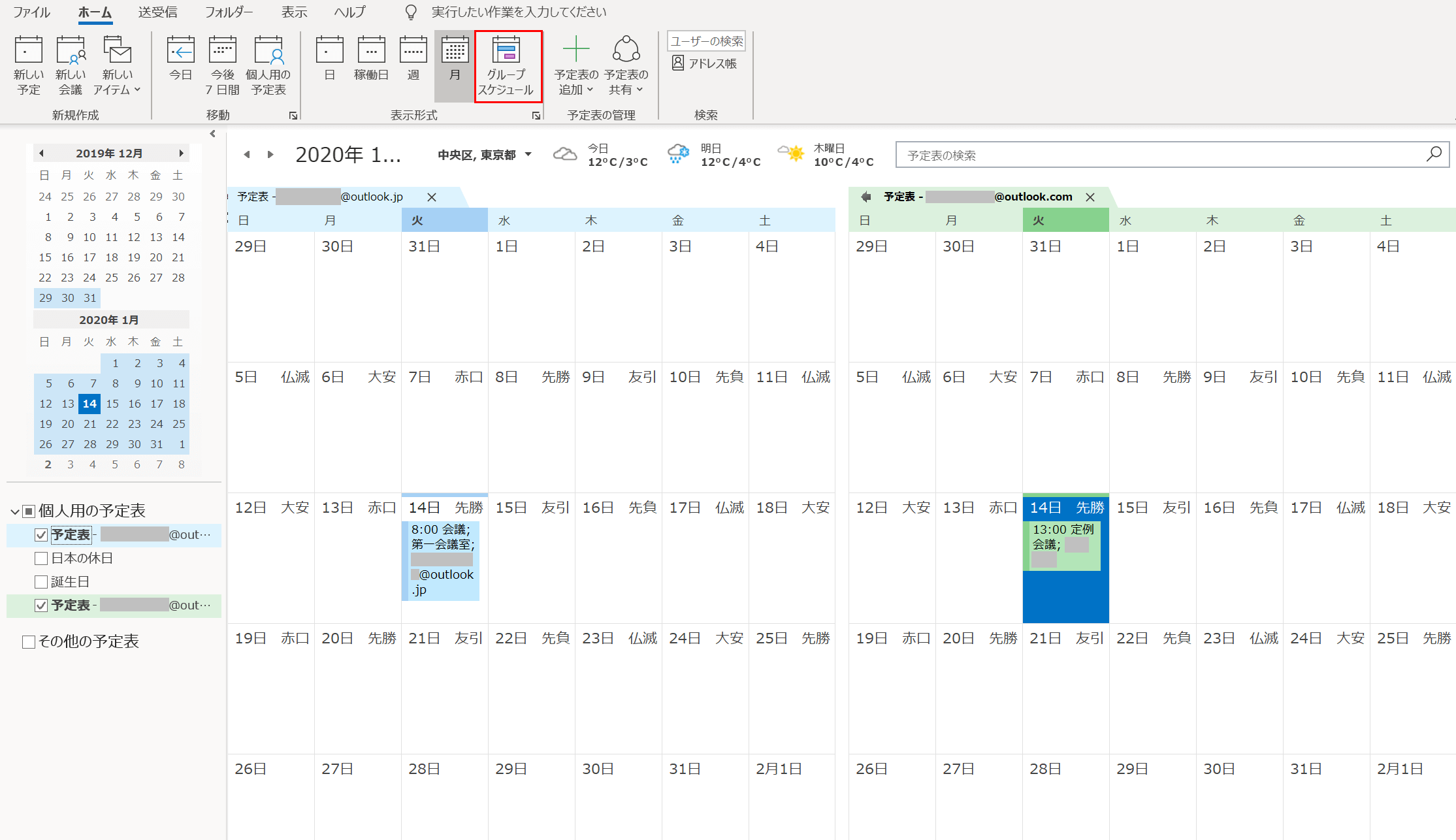Image resolution: width=1456 pixels, height=840 pixels.
Task: Open 予定表の追加 dropdown
Action: 576,65
